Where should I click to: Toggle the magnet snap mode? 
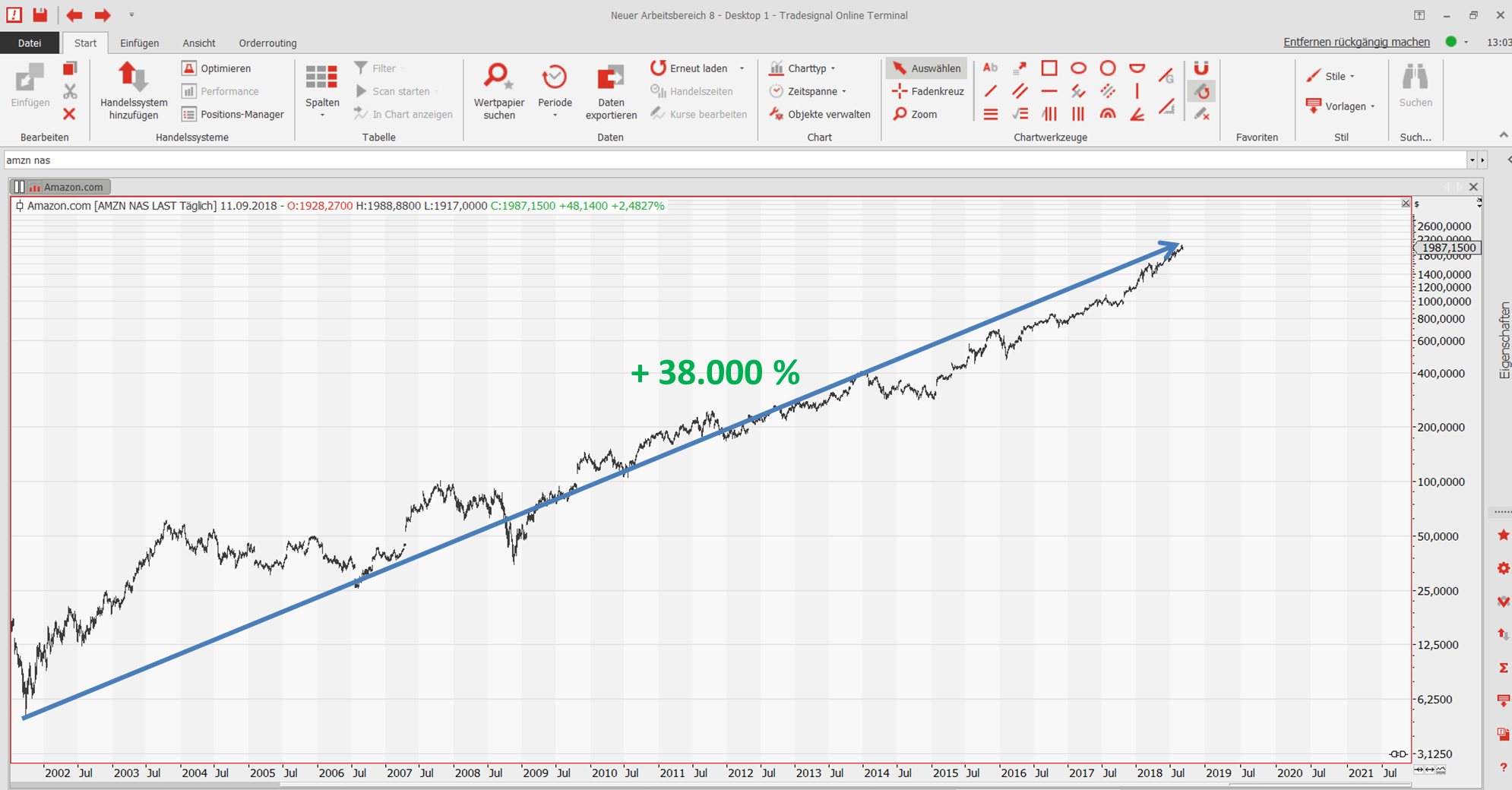(x=1200, y=68)
